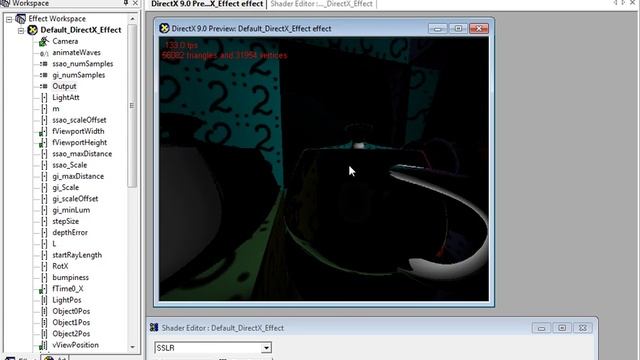Select the L variable
The height and width of the screenshot is (360, 640).
pos(54,244)
